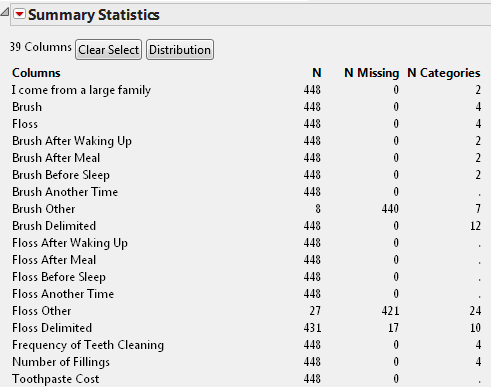This screenshot has width=491, height=387.
Task: Click the Columns header
Action: tap(36, 73)
